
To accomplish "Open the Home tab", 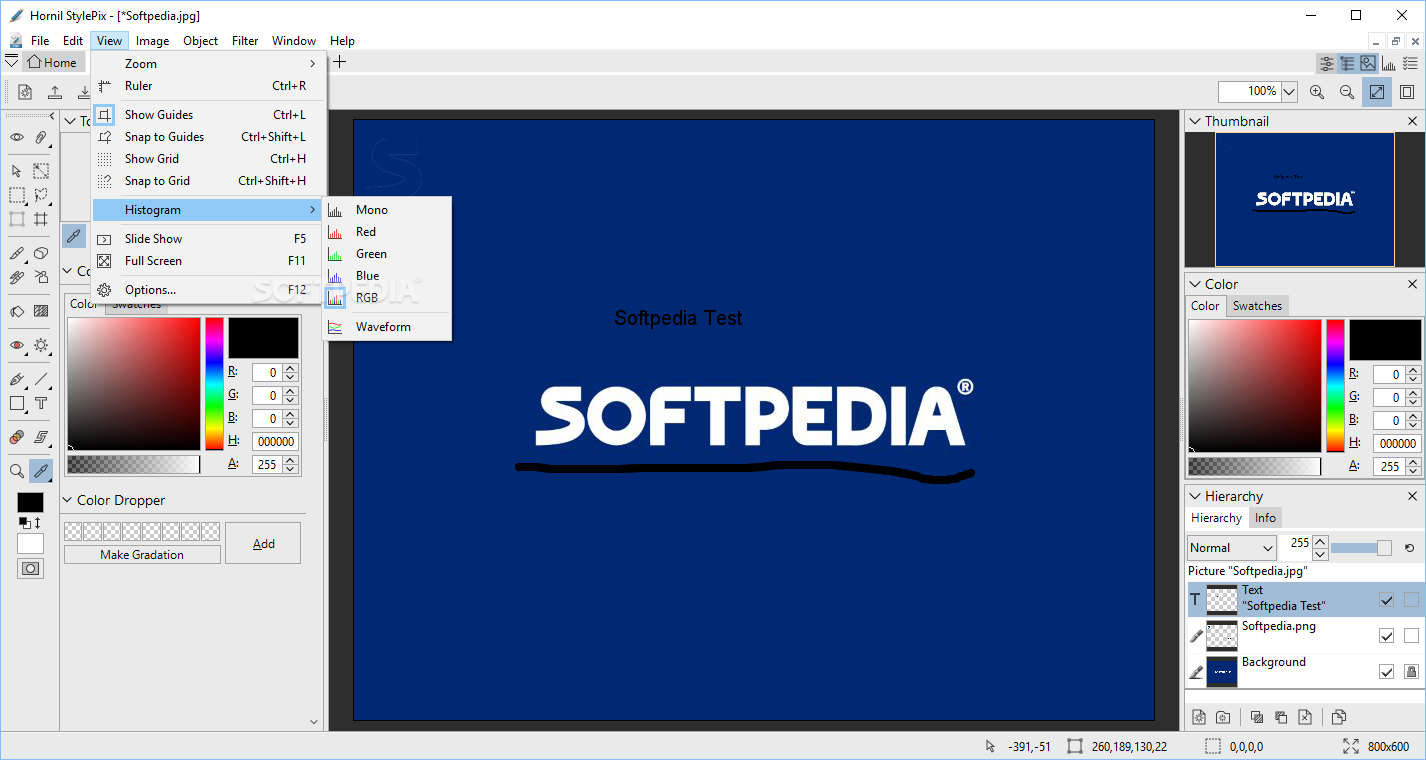I will tap(52, 62).
